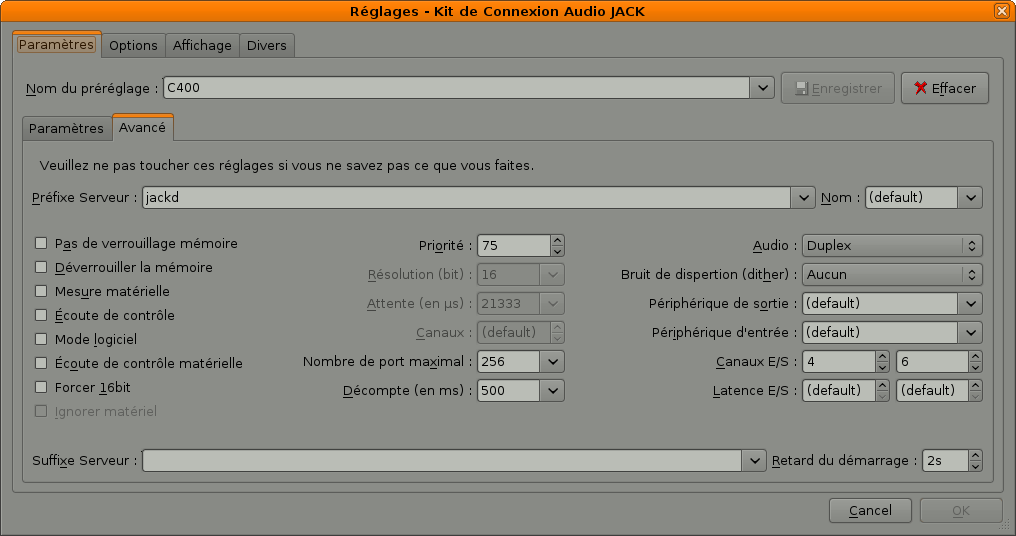This screenshot has height=536, width=1016.
Task: Expand the Suffixe Serveur dropdown arrow
Action: (x=754, y=461)
